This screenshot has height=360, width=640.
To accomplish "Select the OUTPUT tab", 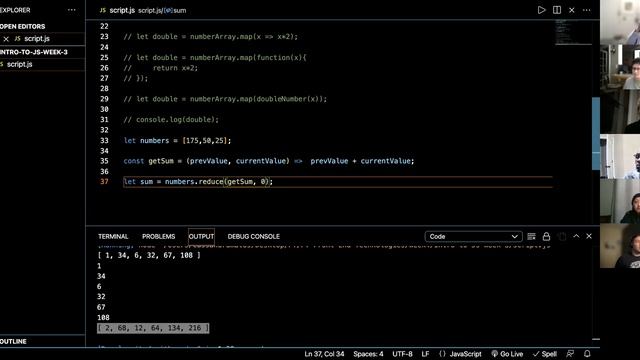I will (201, 237).
